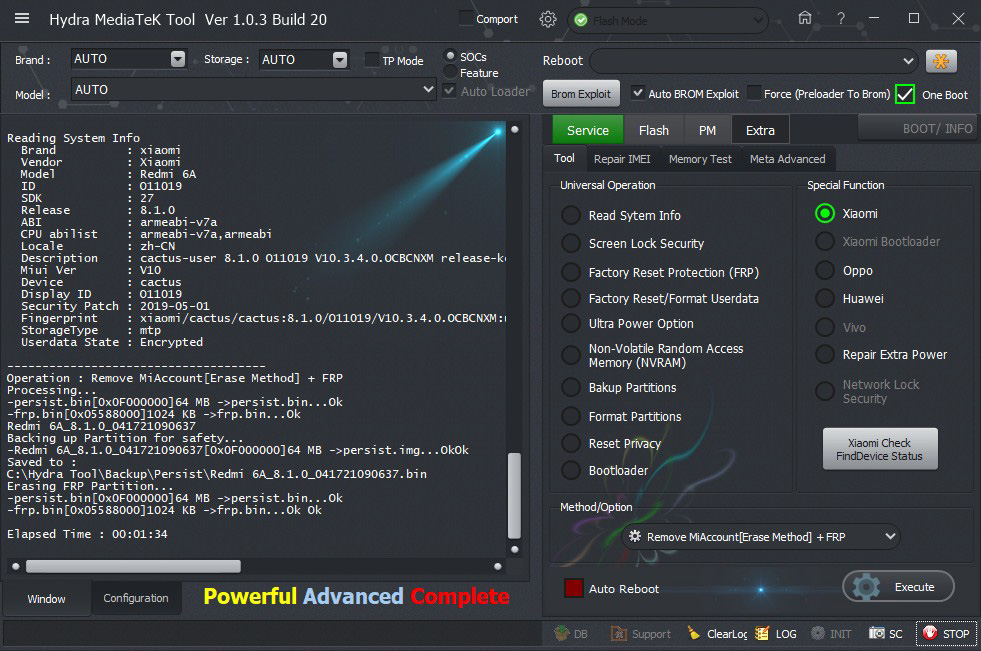
Task: Click the BOOT/ INFO button
Action: [917, 128]
